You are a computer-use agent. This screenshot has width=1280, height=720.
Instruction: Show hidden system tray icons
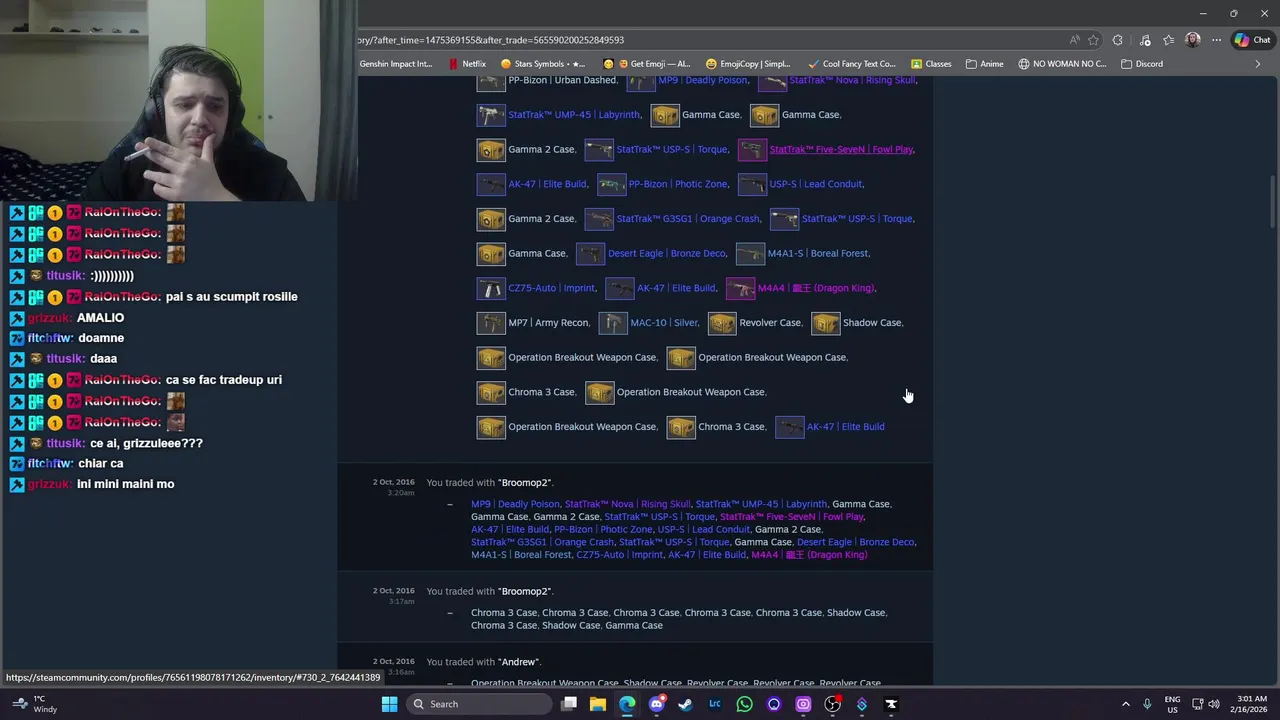1125,704
